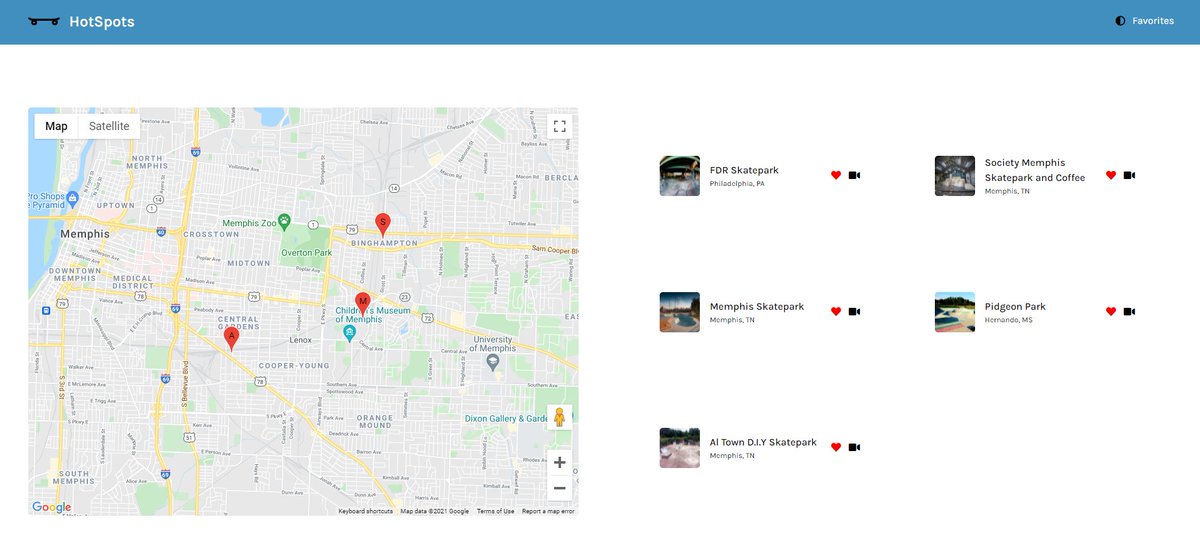Click the red A map marker
1200x556 pixels.
click(x=231, y=338)
